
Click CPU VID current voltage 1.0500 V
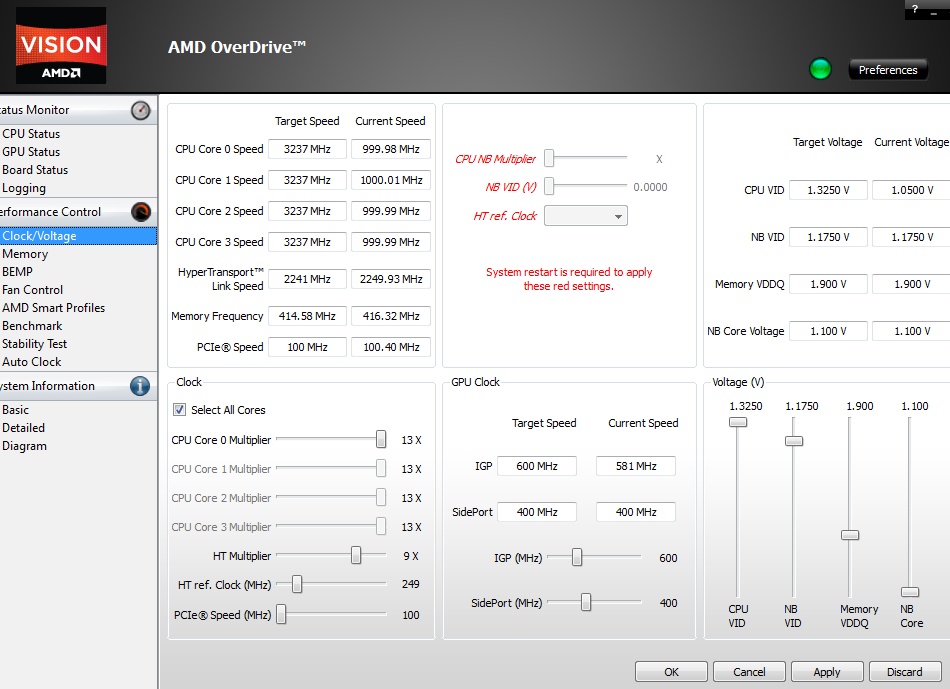pos(911,190)
